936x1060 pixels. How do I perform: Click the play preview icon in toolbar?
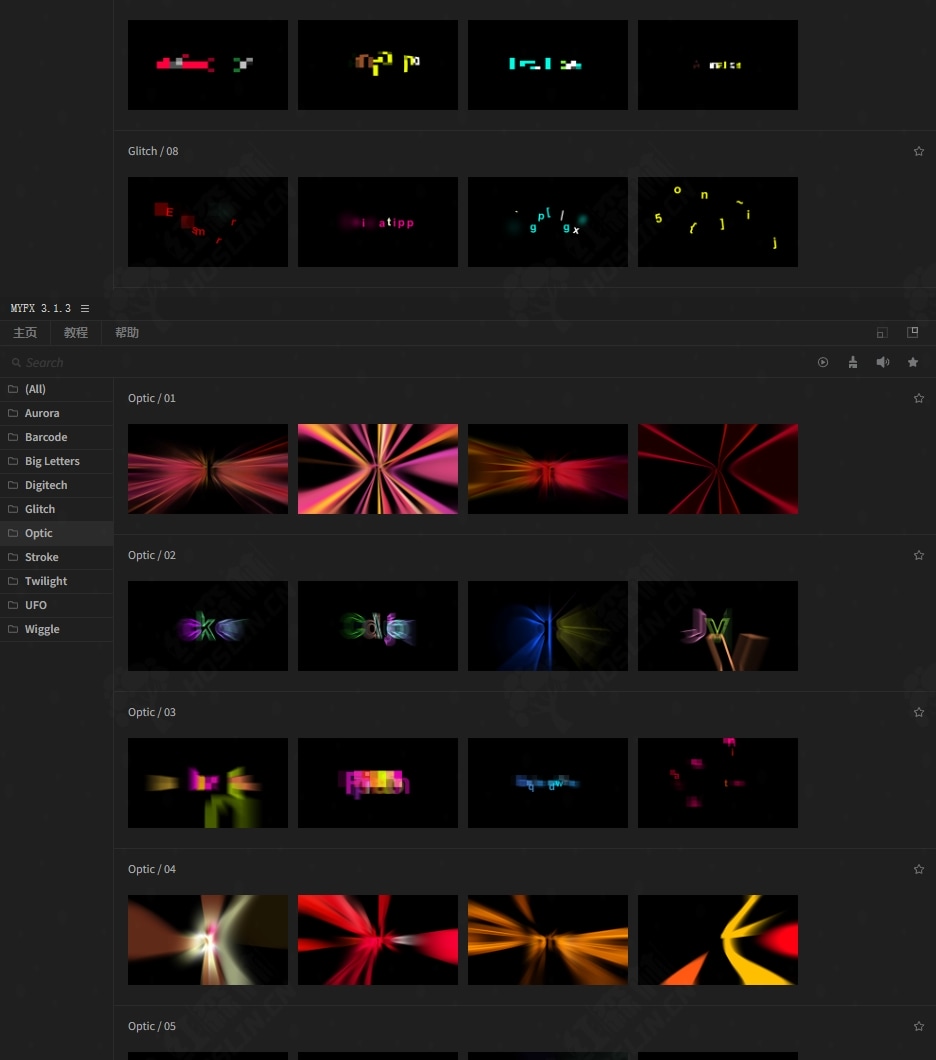(x=823, y=362)
